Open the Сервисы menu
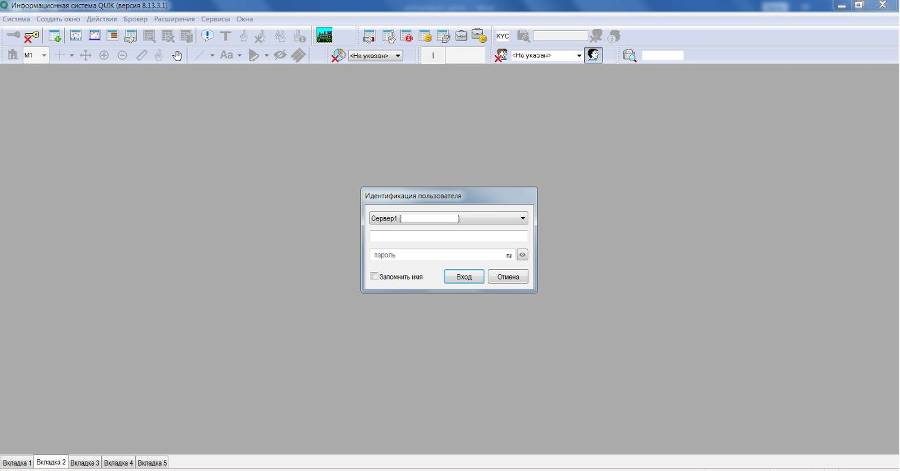This screenshot has width=900, height=471. 215,19
